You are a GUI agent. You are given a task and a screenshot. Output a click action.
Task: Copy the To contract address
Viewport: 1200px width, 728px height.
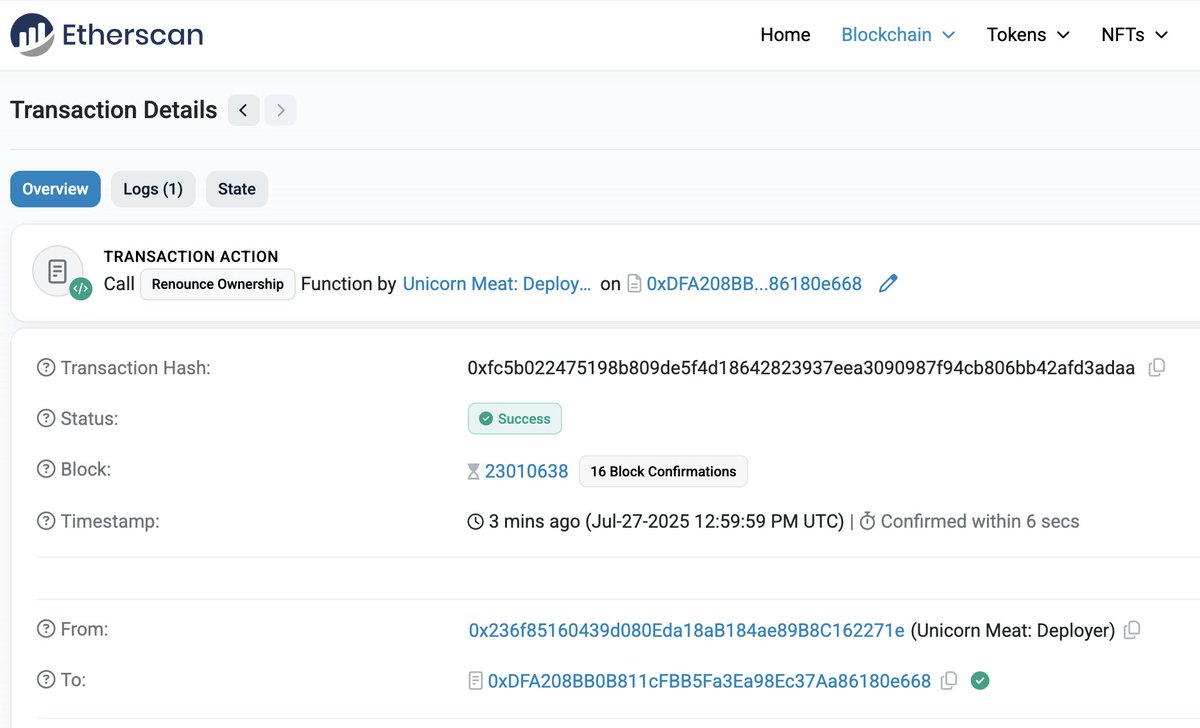coord(949,681)
